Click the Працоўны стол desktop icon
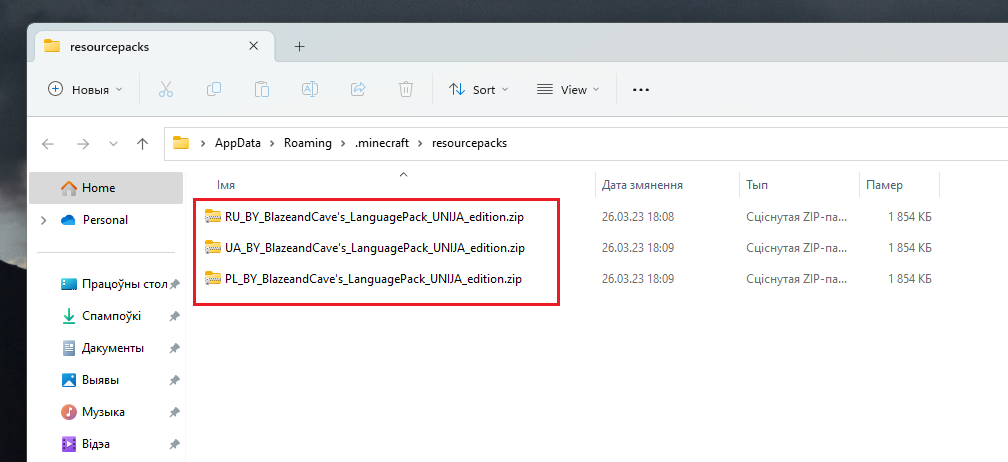 (69, 284)
